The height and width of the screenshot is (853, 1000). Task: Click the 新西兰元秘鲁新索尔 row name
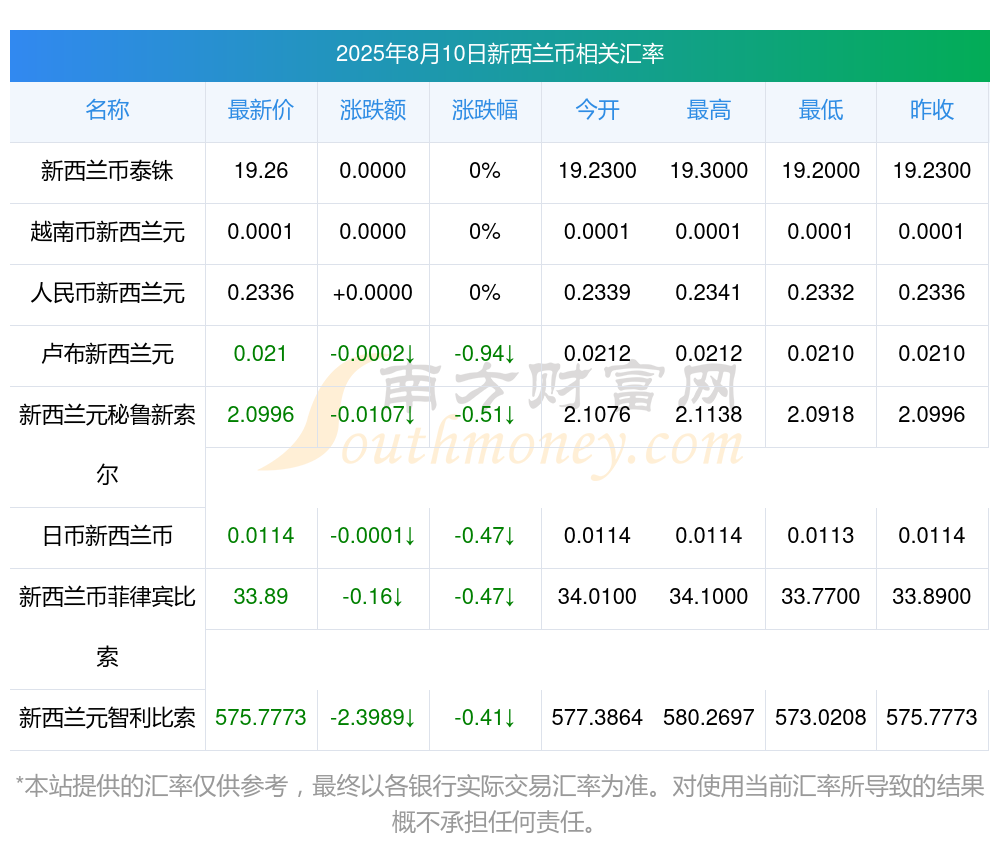pos(107,445)
